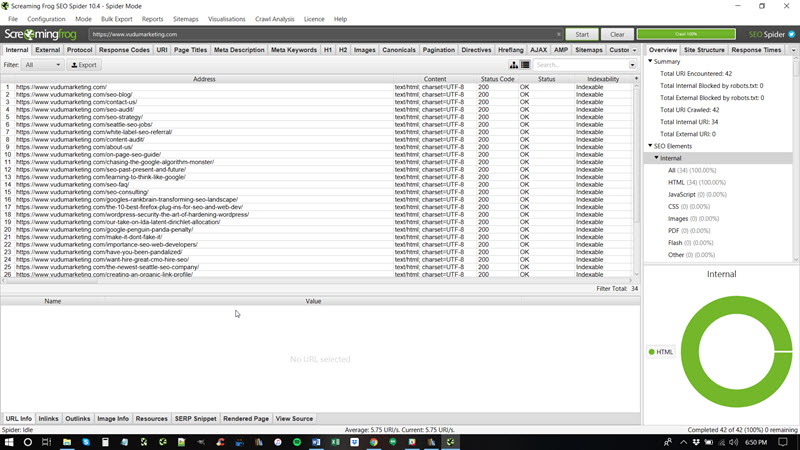This screenshot has width=800, height=450.
Task: Show more main tabs dropdown arrow
Action: (635, 50)
